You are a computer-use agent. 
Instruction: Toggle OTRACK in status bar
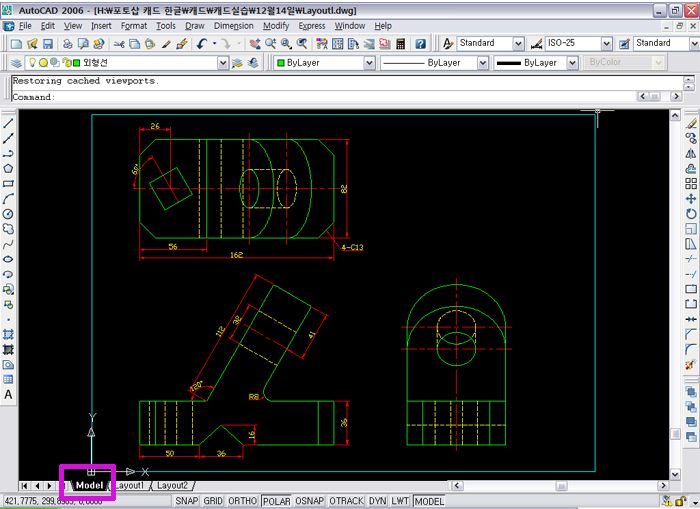tap(346, 501)
